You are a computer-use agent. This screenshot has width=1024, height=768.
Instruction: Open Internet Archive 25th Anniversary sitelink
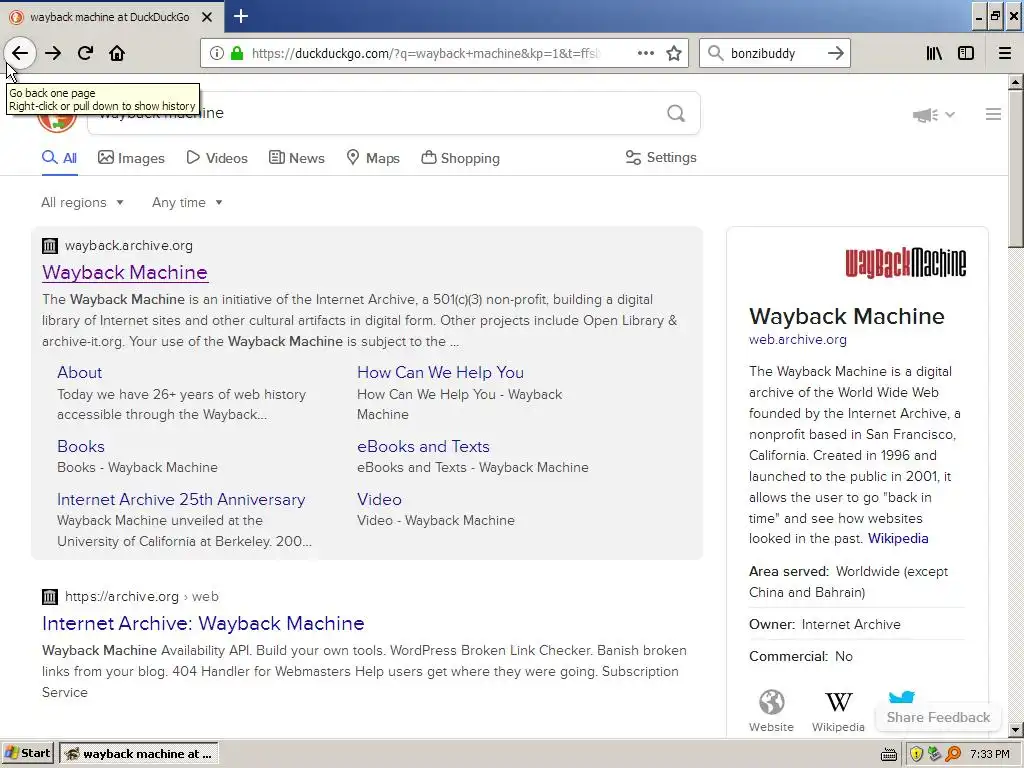(181, 500)
